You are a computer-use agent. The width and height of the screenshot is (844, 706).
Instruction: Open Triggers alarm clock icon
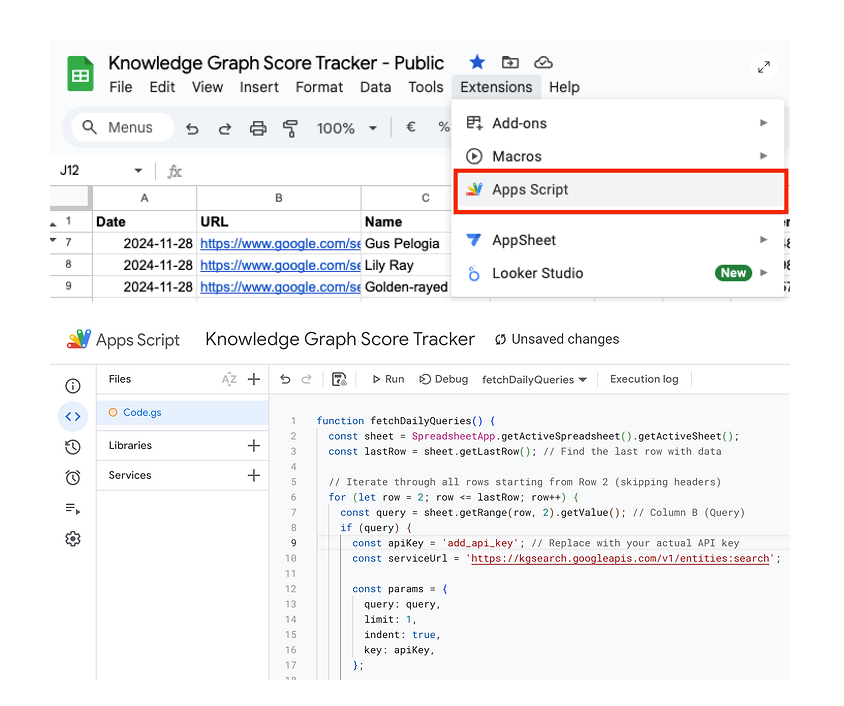(73, 477)
